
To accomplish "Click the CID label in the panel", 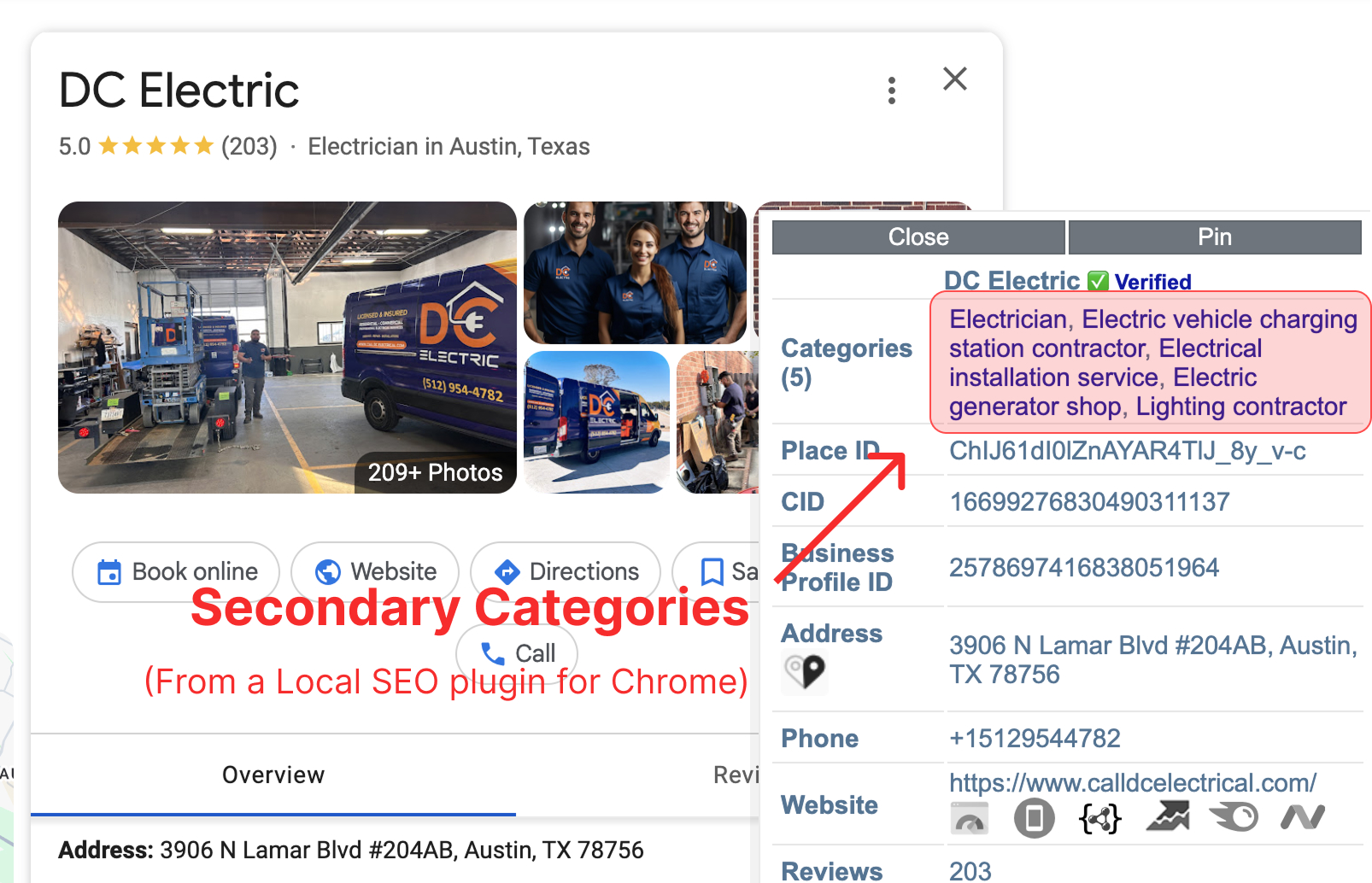I will (x=802, y=501).
